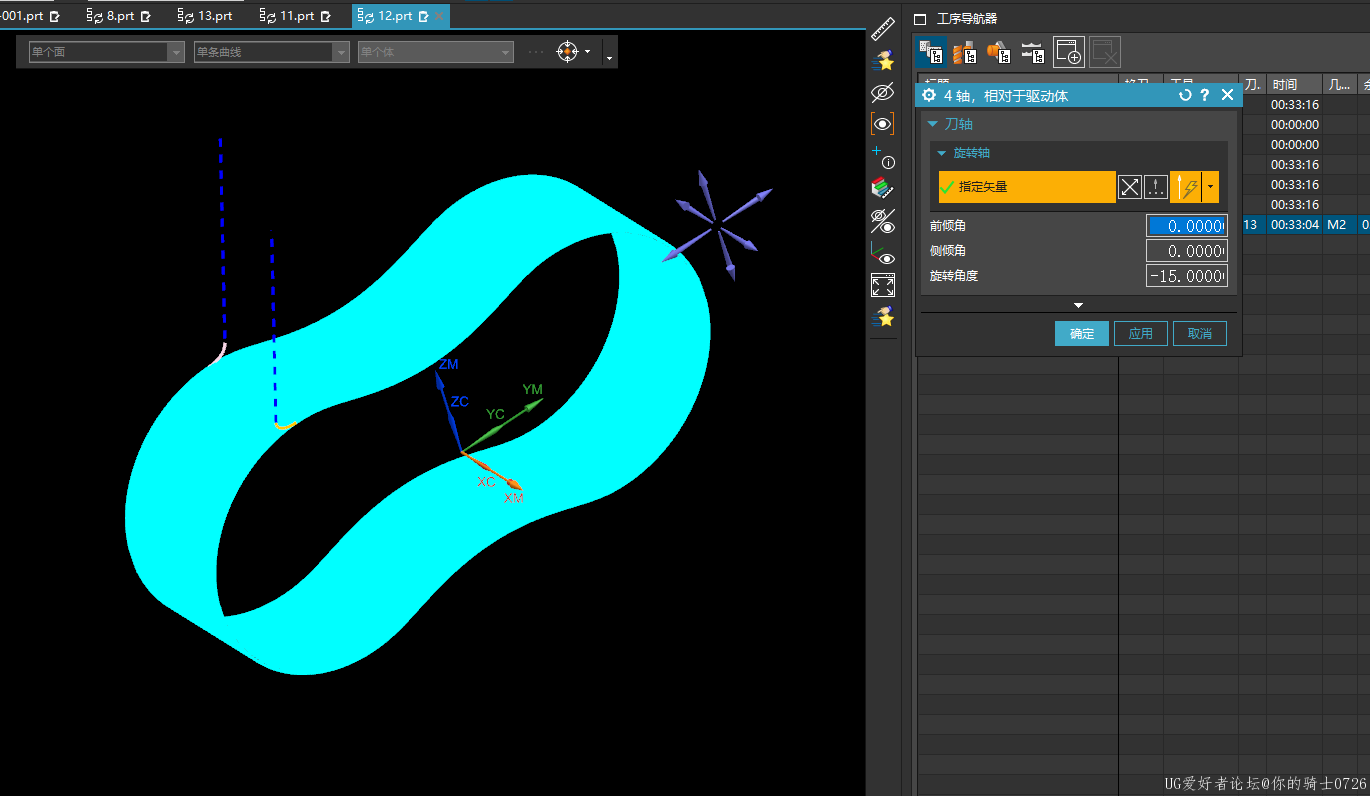This screenshot has width=1370, height=796.
Task: Close the 12.prt tab
Action: pyautogui.click(x=439, y=16)
